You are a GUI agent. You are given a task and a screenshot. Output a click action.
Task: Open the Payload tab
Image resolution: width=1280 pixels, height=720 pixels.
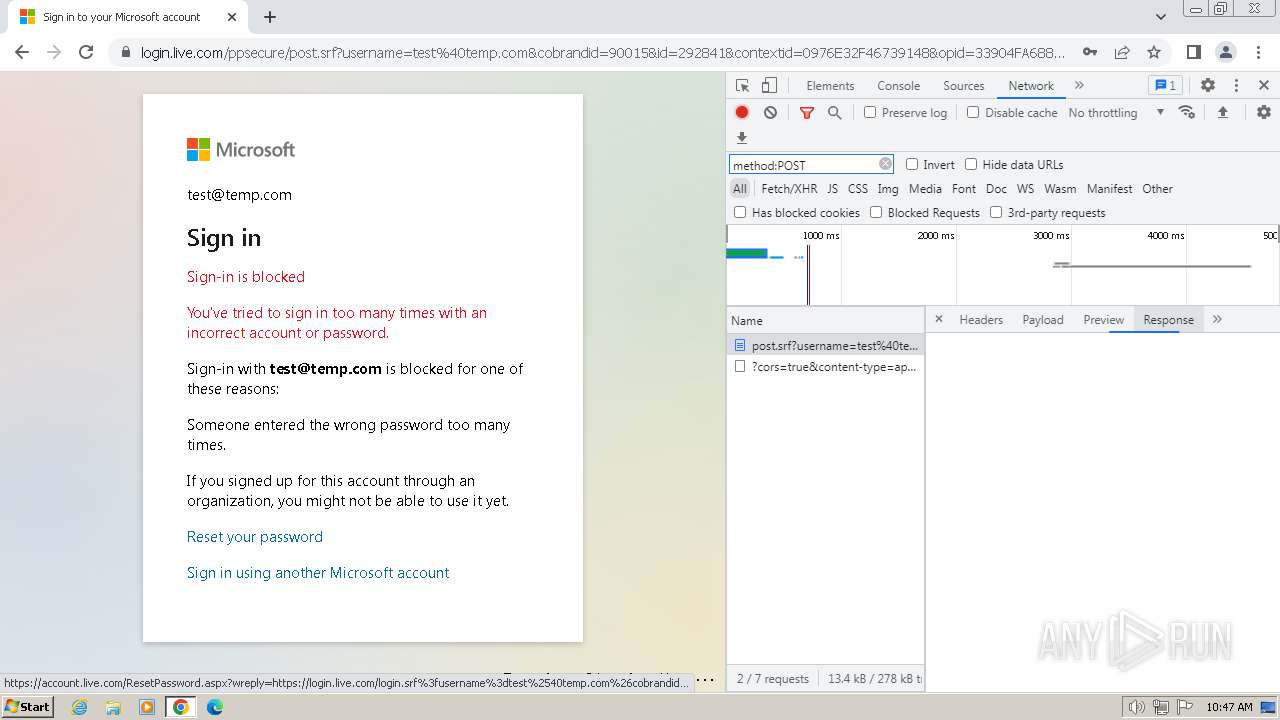[1043, 320]
